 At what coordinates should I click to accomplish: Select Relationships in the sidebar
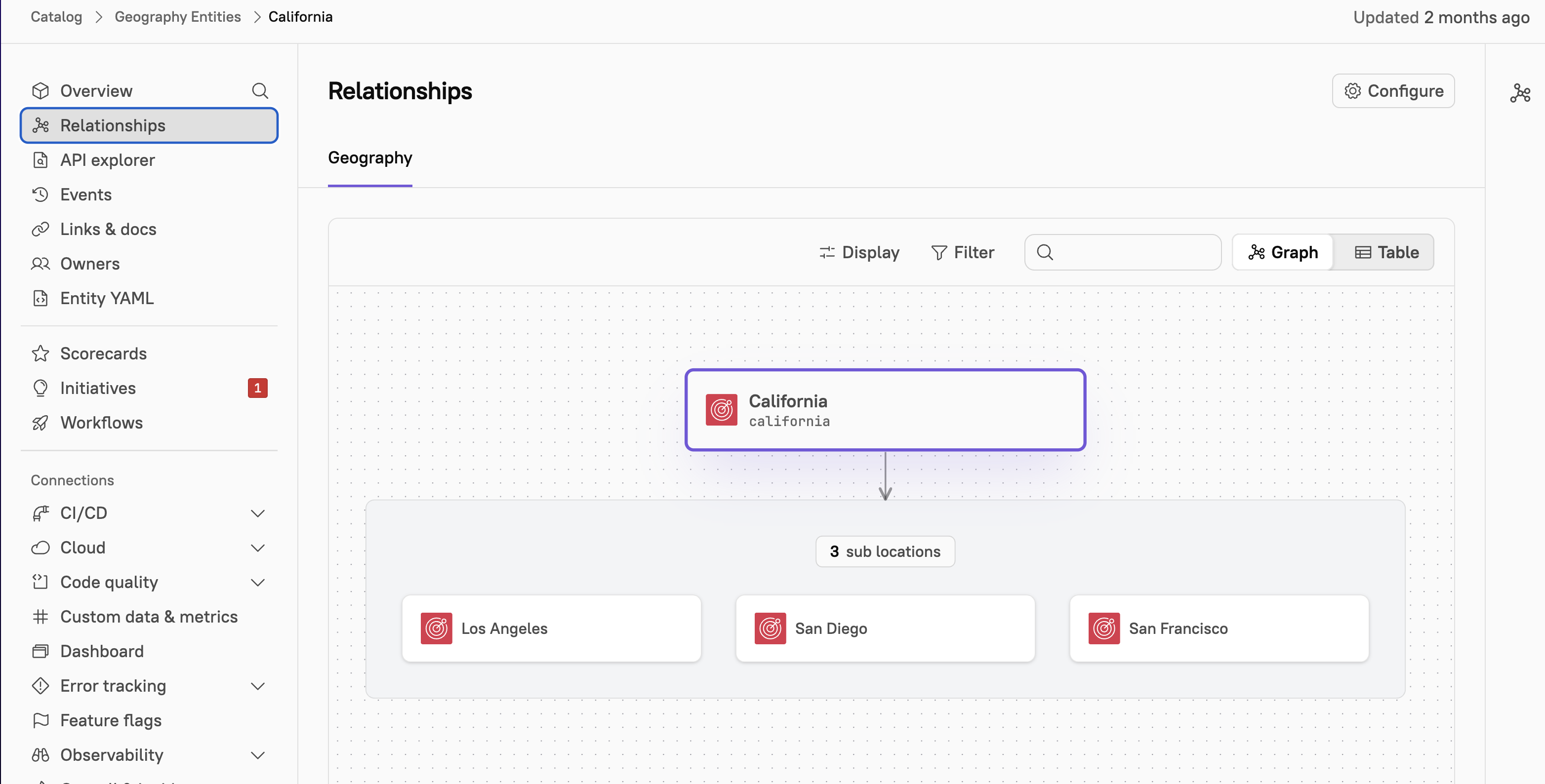pos(149,125)
